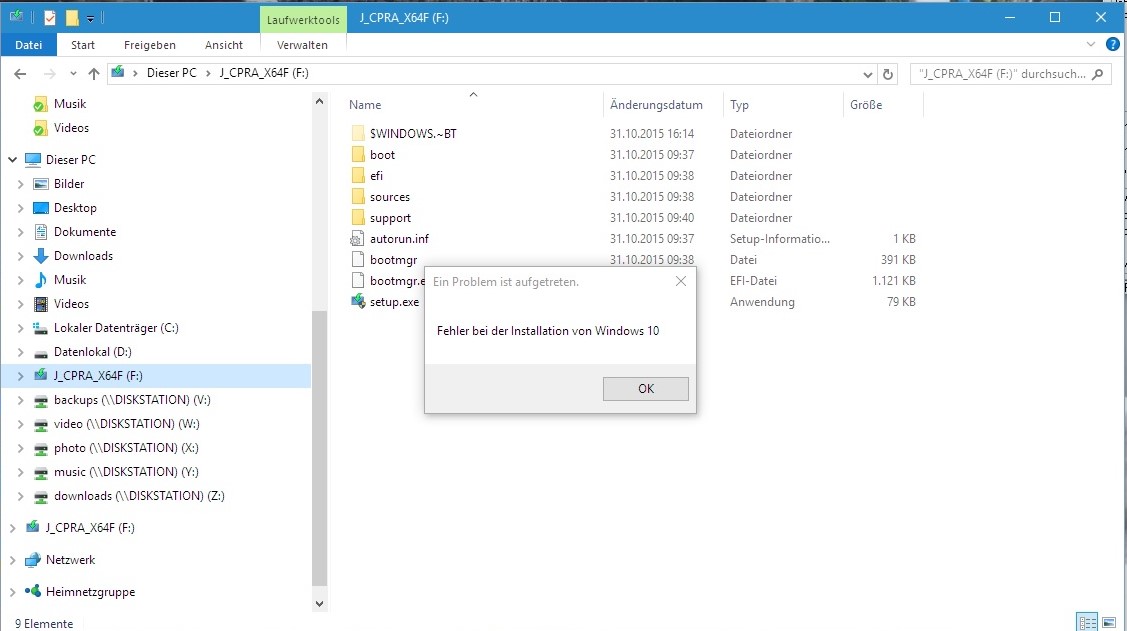
Task: Open the address bar history dropdown
Action: coord(868,74)
